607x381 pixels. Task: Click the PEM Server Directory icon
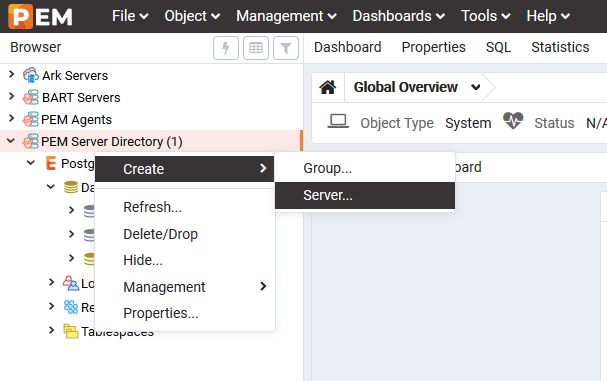pos(31,141)
